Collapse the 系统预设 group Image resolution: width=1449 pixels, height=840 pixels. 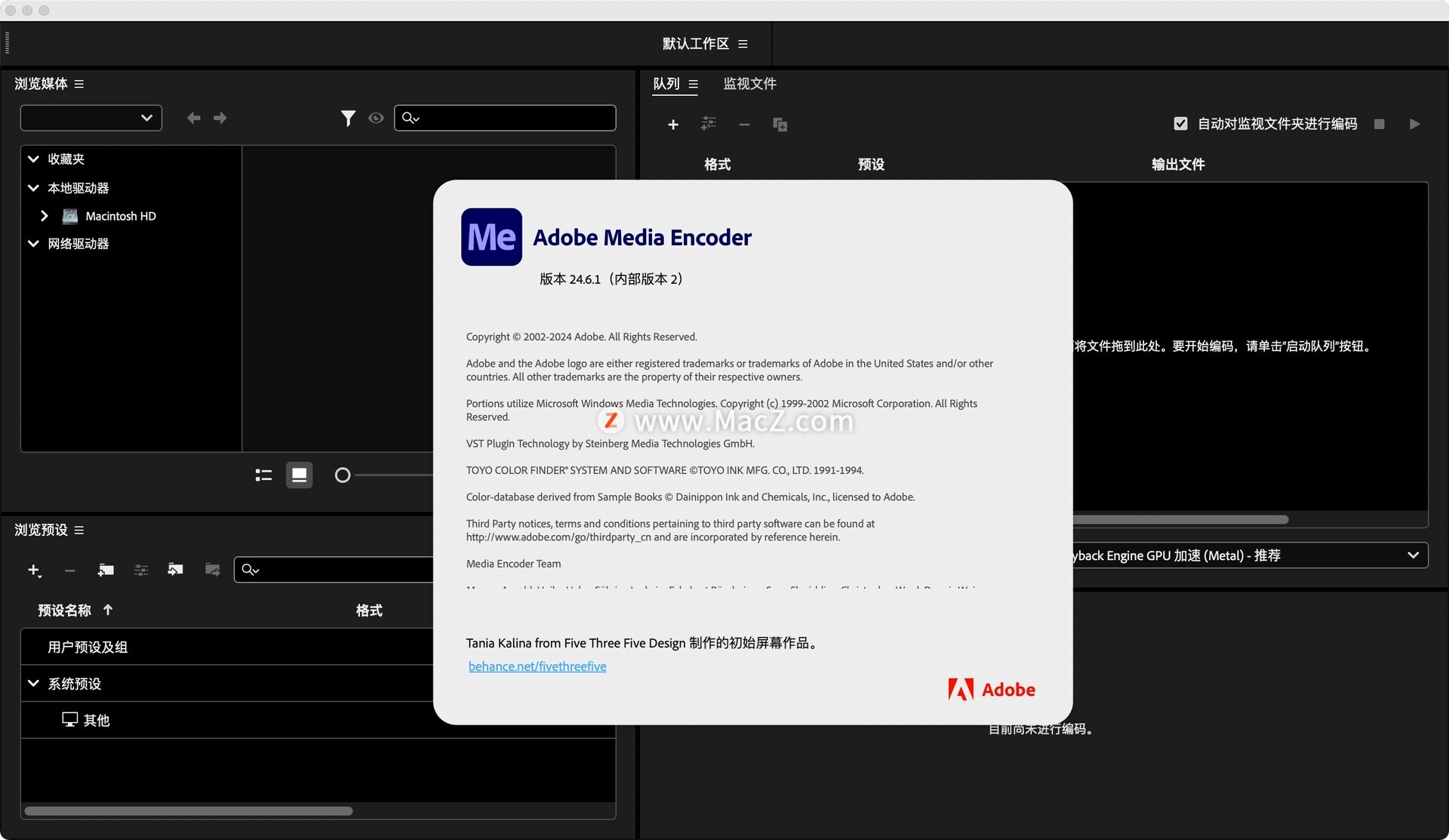[x=33, y=684]
